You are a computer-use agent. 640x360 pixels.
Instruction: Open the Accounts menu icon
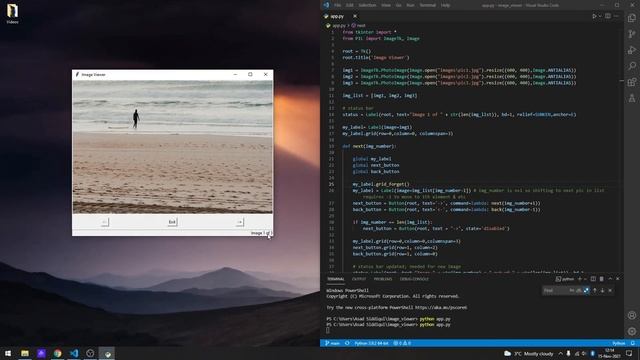click(632, 315)
